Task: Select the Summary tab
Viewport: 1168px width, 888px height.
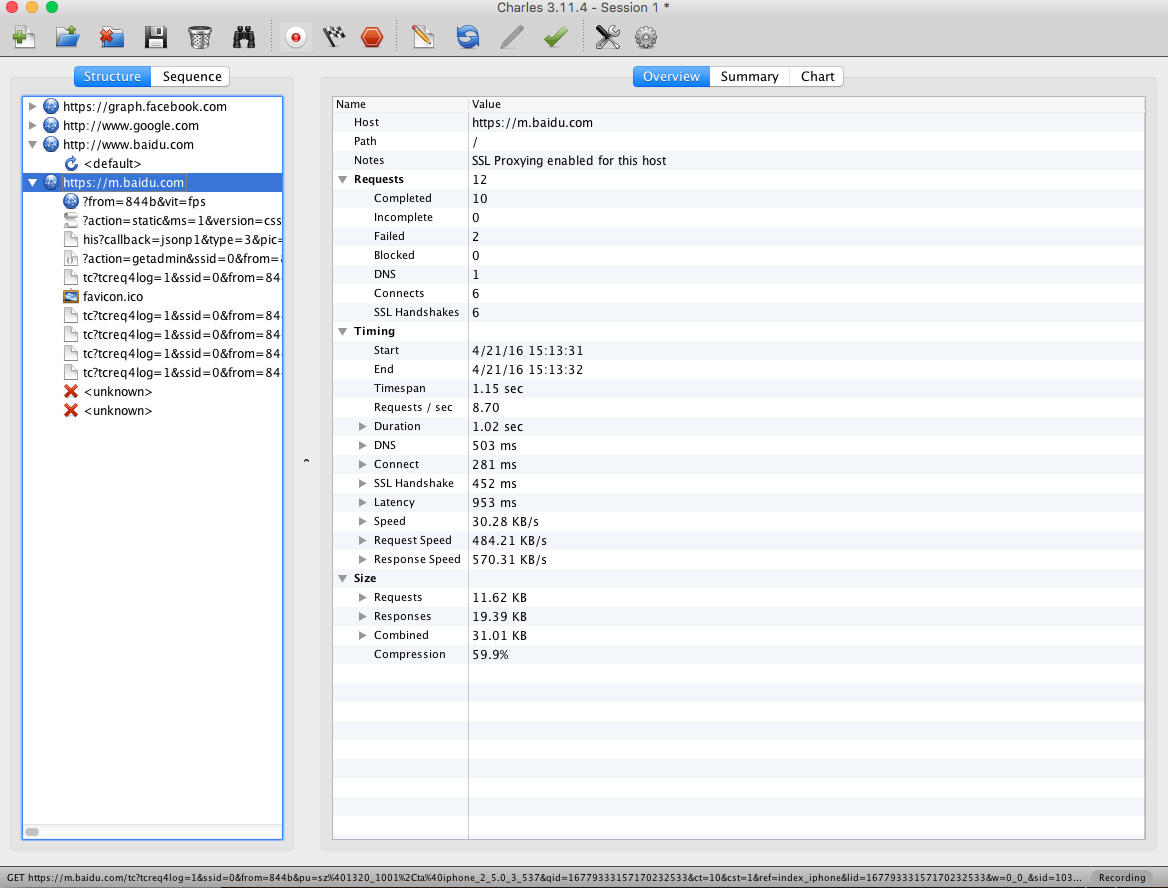Action: click(749, 76)
